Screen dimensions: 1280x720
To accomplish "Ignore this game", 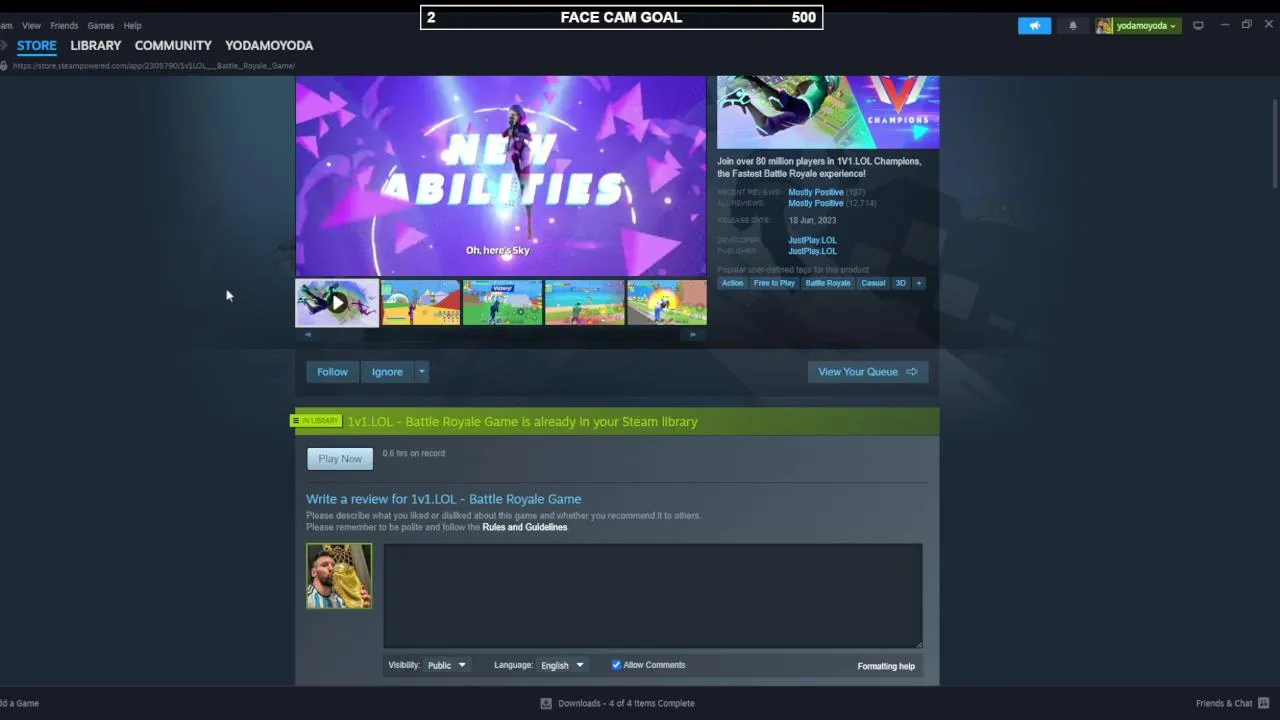I will [387, 372].
